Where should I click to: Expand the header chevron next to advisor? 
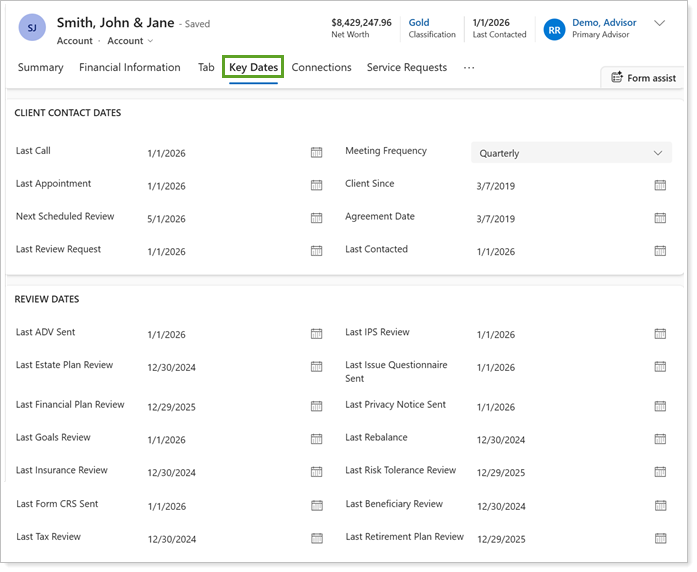[659, 23]
